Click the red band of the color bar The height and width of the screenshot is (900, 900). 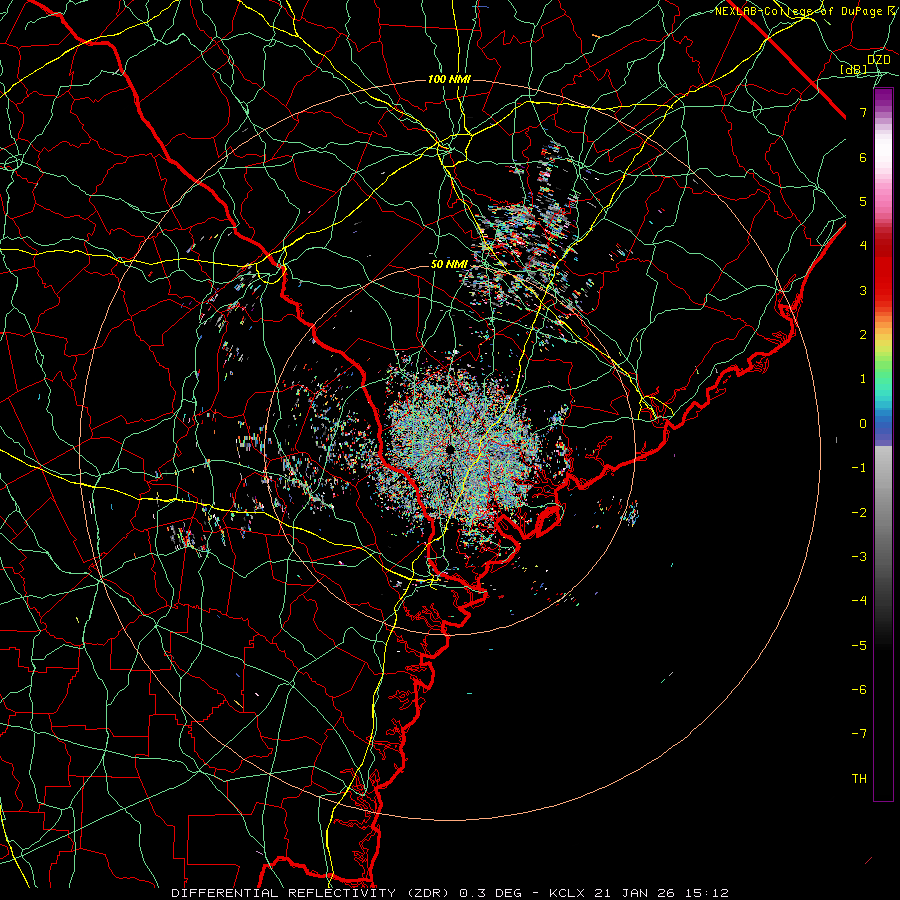883,270
